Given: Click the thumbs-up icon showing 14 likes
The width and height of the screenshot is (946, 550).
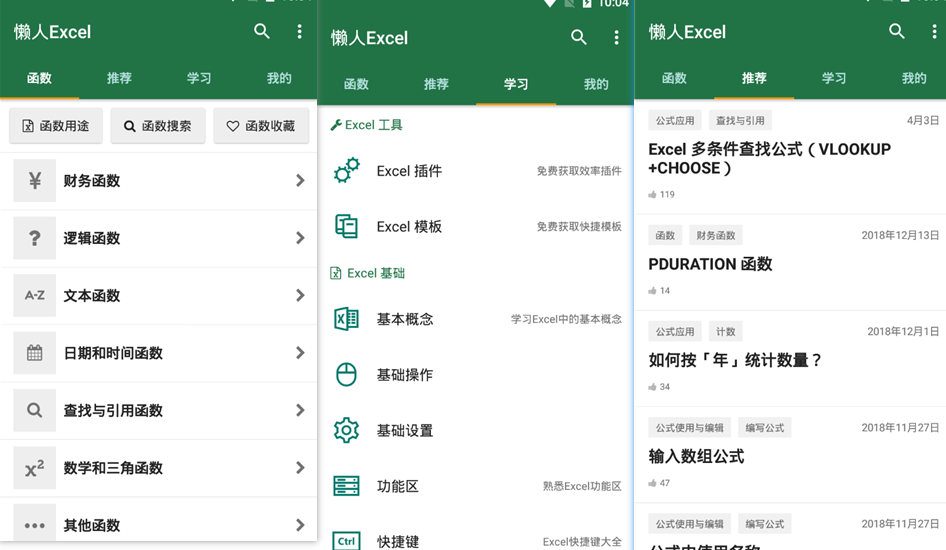Looking at the screenshot, I should [x=652, y=291].
